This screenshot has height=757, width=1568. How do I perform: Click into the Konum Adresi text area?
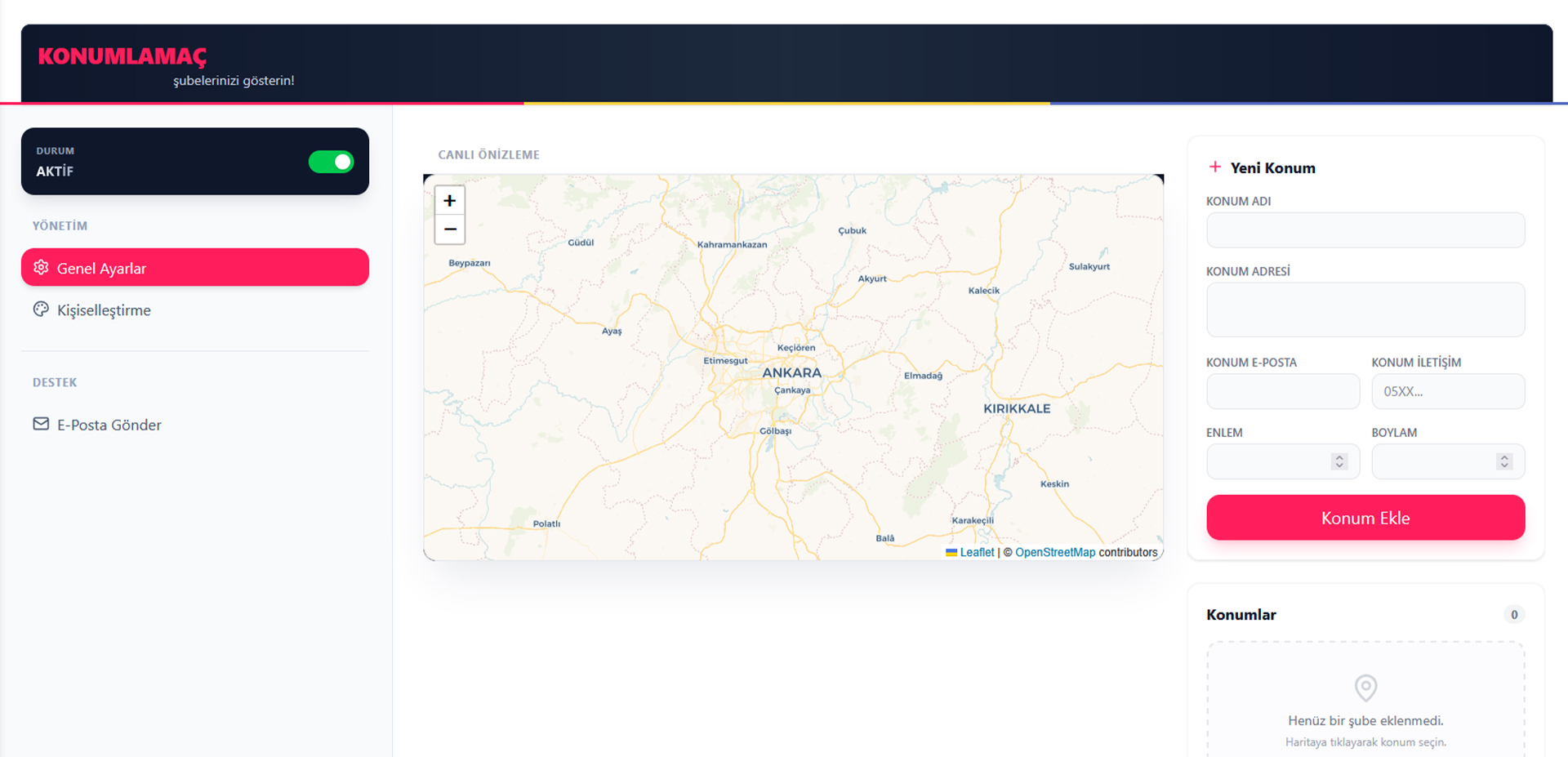point(1365,309)
